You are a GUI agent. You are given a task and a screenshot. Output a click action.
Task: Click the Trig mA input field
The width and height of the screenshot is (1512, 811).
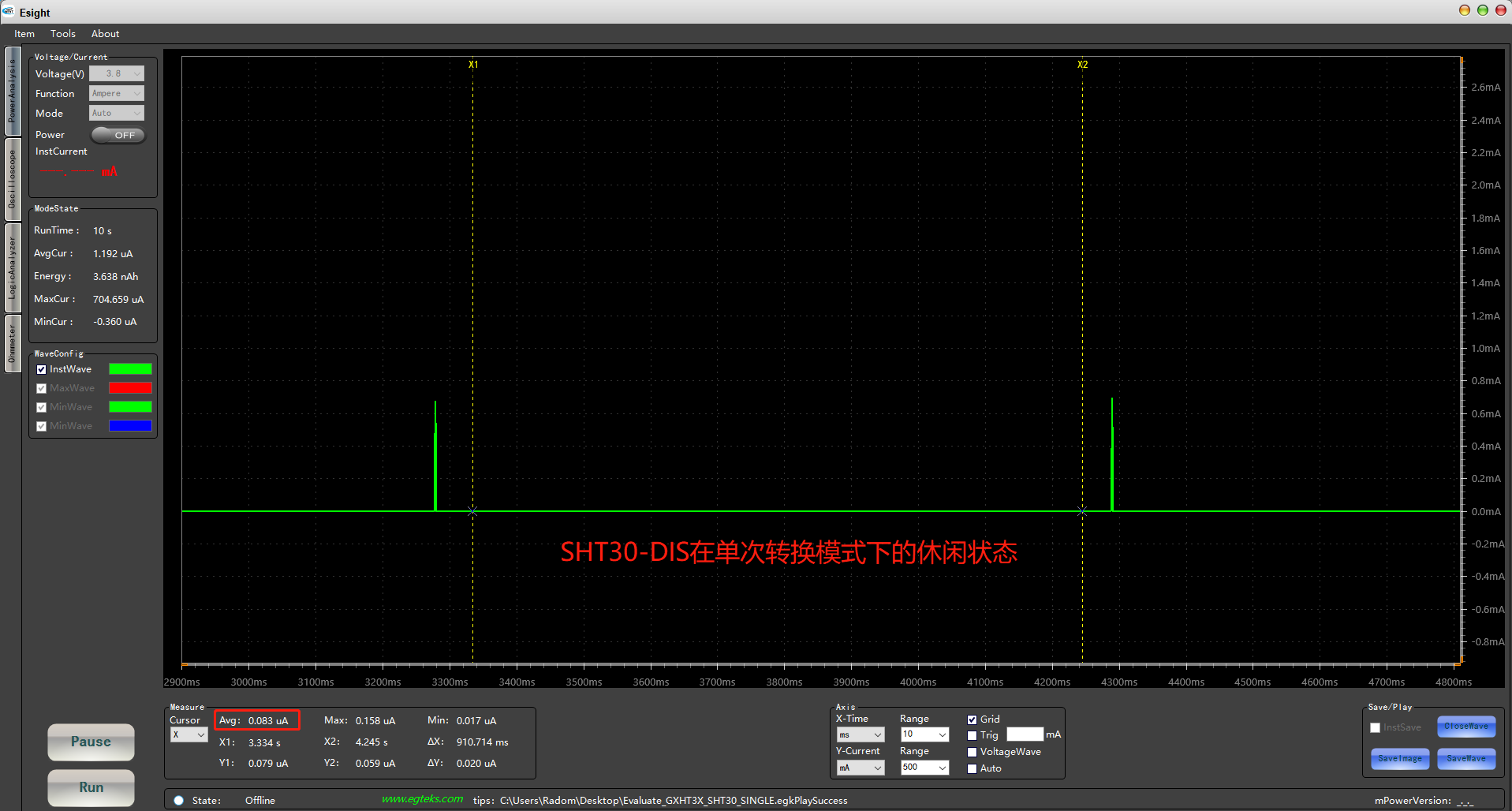[x=1025, y=734]
